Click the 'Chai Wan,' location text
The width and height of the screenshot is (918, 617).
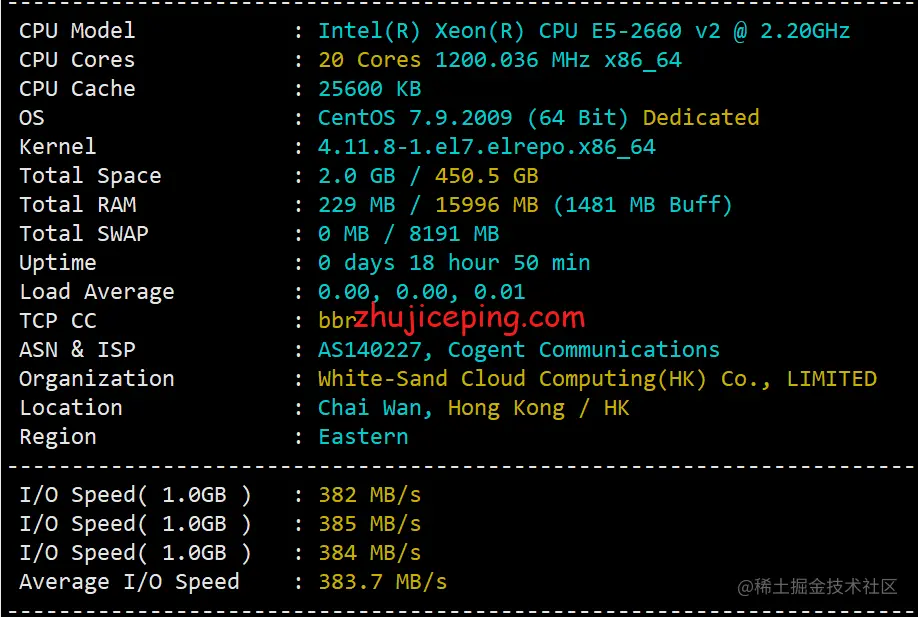pyautogui.click(x=375, y=408)
